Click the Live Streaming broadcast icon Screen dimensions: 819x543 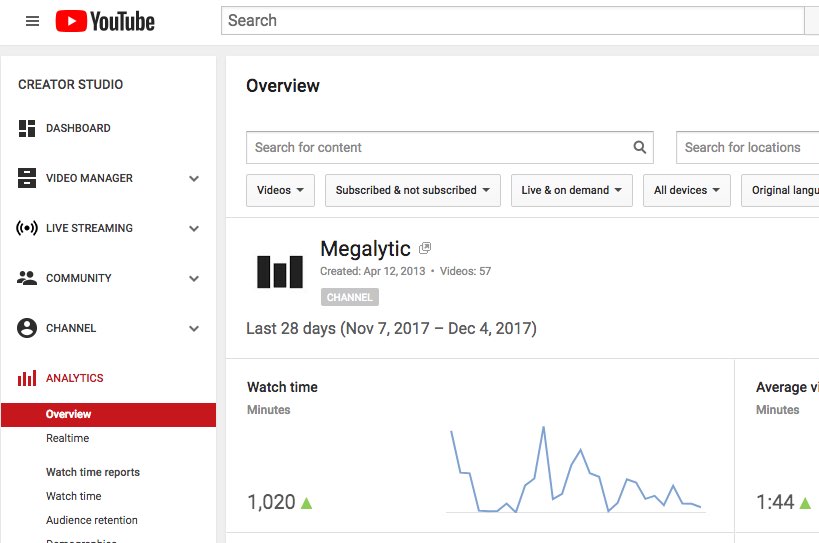27,229
